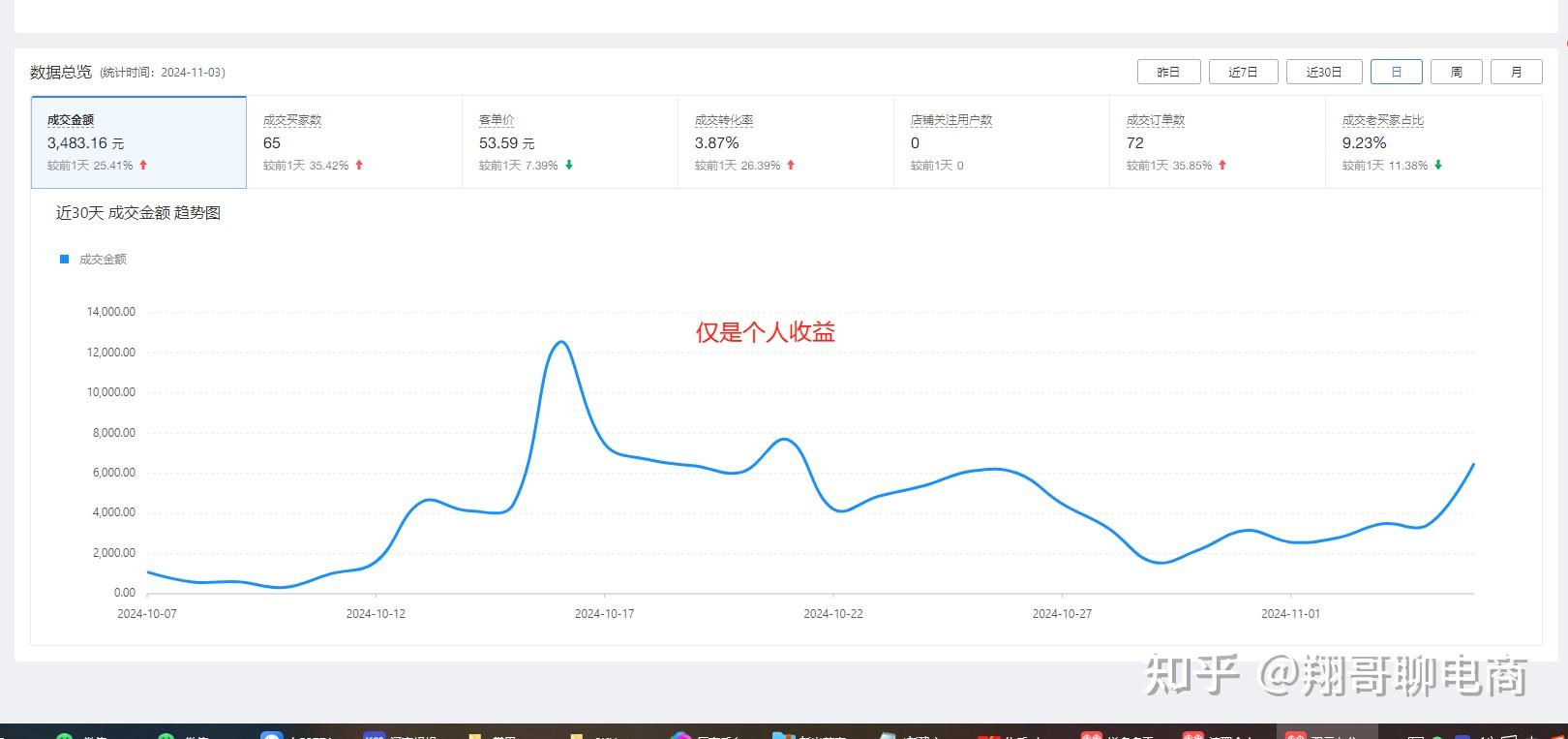This screenshot has width=1568, height=739.
Task: Click the 2024-10-12 x-axis date label
Action: pos(376,613)
